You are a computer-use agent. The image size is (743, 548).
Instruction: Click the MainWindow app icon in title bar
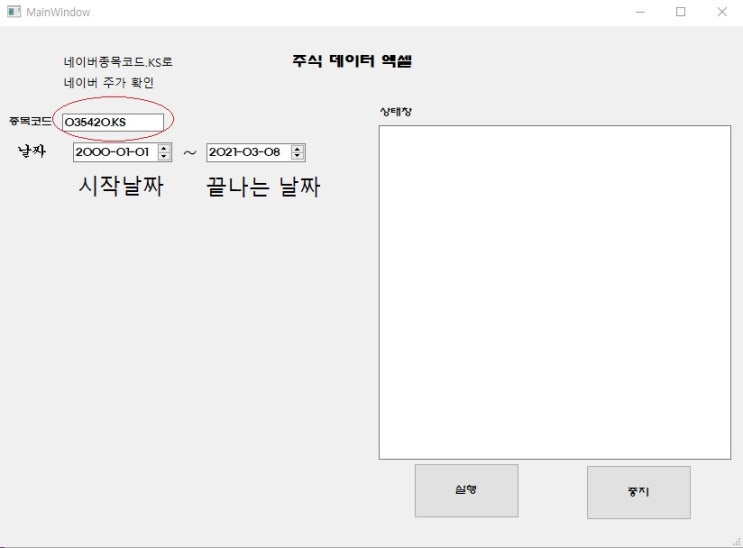point(14,12)
